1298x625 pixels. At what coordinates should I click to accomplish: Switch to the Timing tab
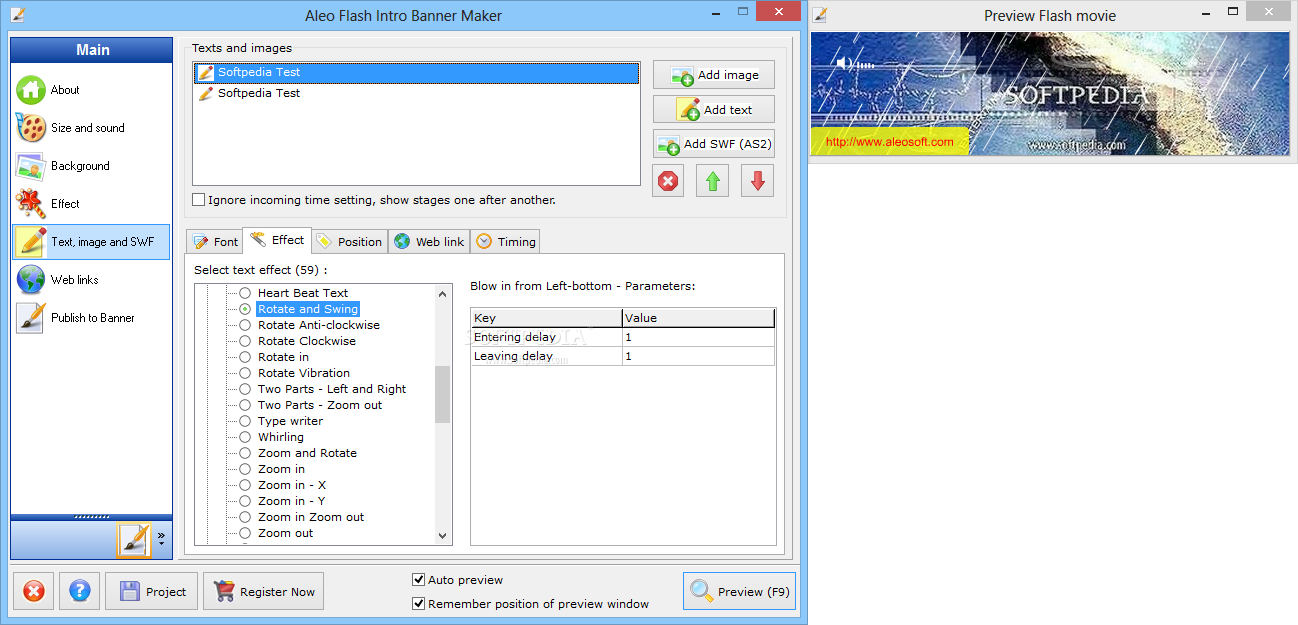click(x=506, y=242)
